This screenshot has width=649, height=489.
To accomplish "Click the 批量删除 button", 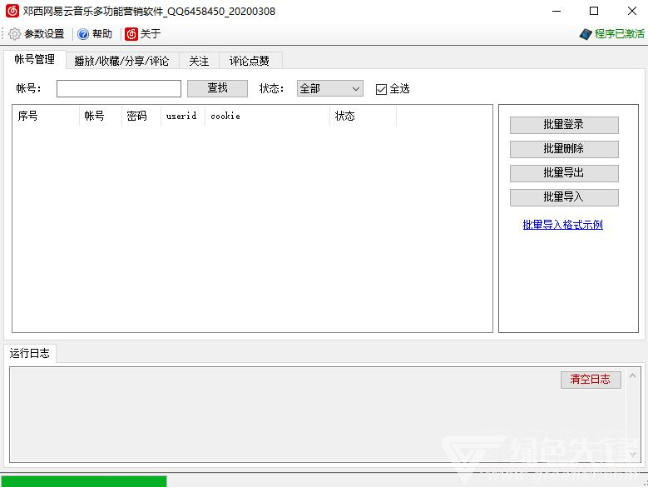I will tap(564, 149).
